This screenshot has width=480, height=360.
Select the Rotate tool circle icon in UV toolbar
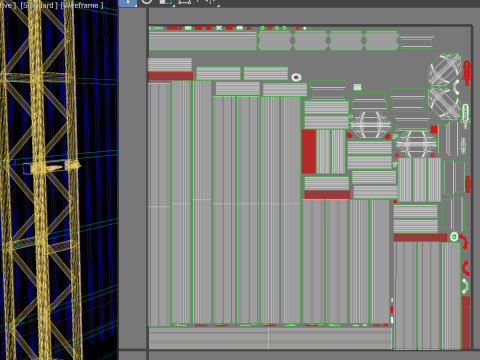coord(147,2)
